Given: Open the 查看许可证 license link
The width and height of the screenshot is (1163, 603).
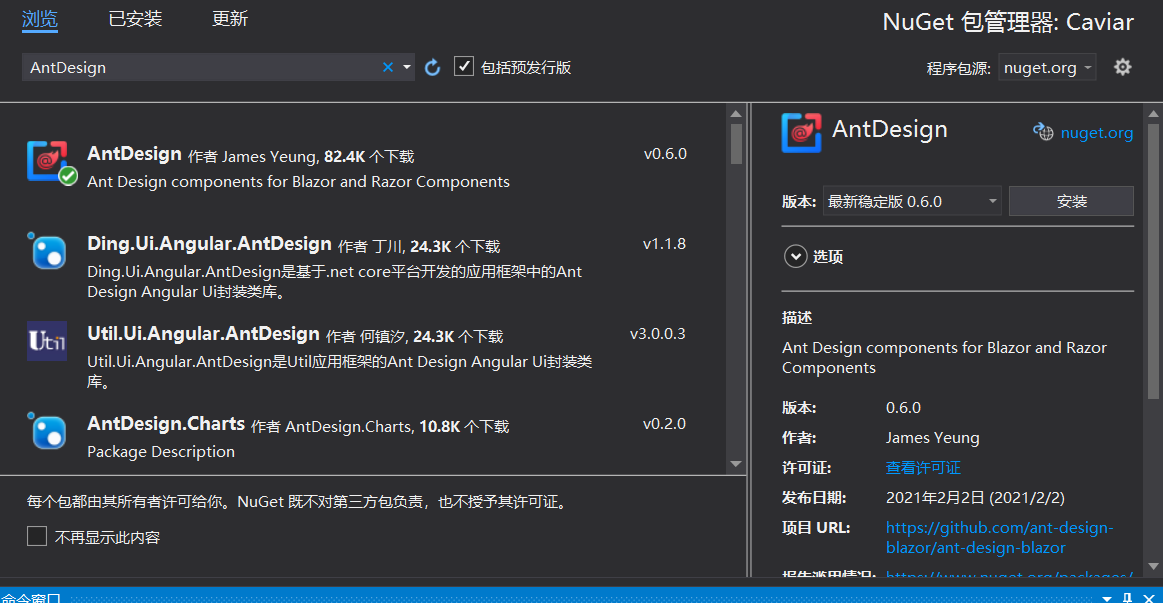Looking at the screenshot, I should [923, 468].
